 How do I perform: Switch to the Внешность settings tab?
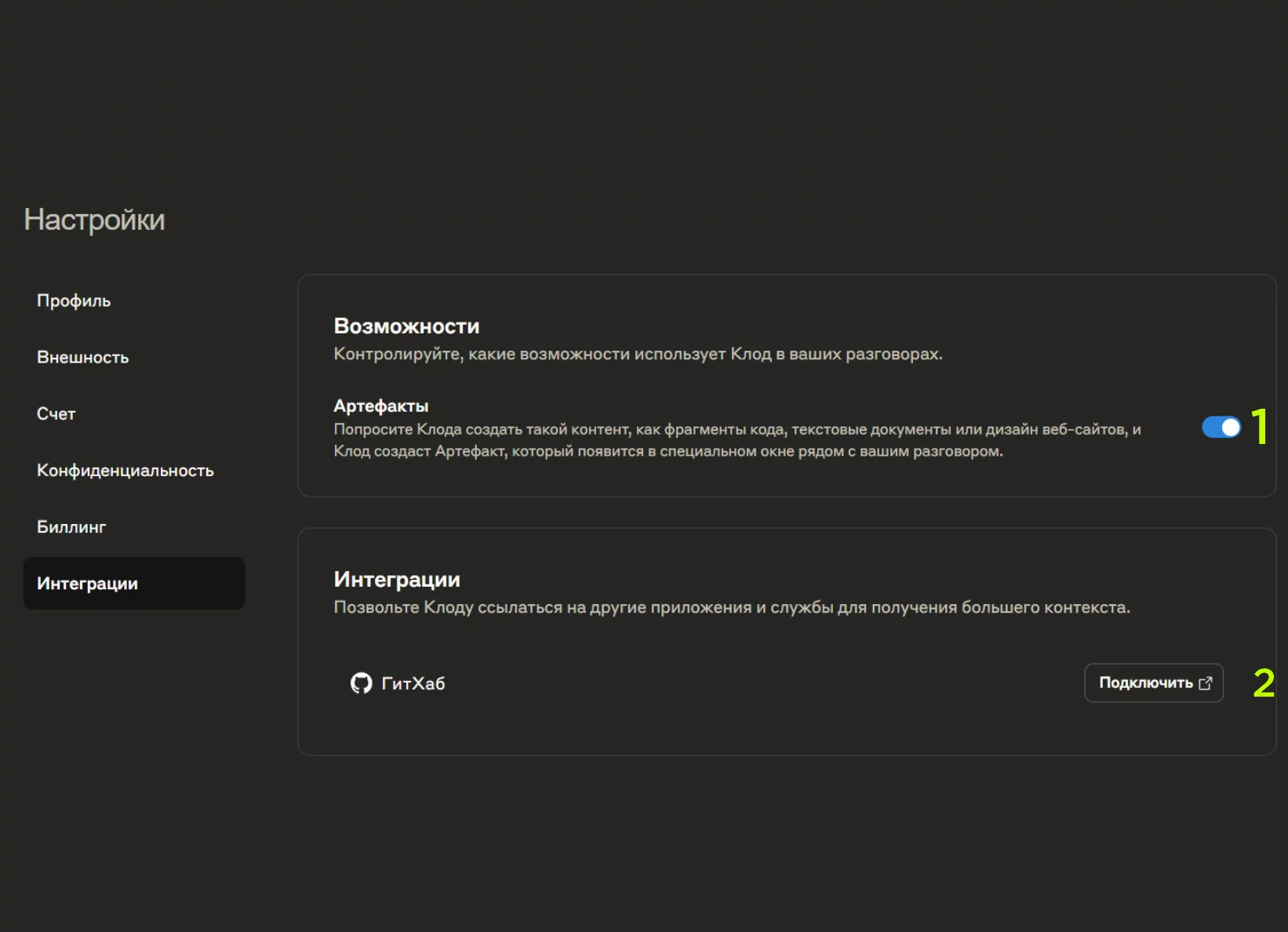tap(82, 358)
